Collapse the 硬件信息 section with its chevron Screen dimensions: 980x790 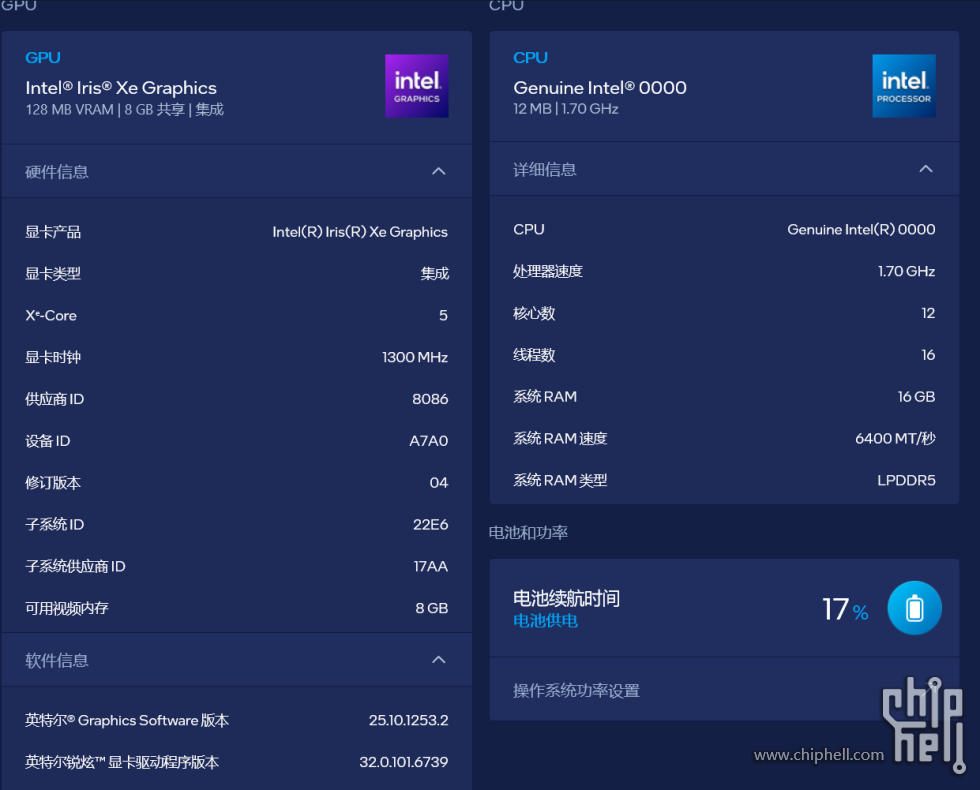(439, 171)
